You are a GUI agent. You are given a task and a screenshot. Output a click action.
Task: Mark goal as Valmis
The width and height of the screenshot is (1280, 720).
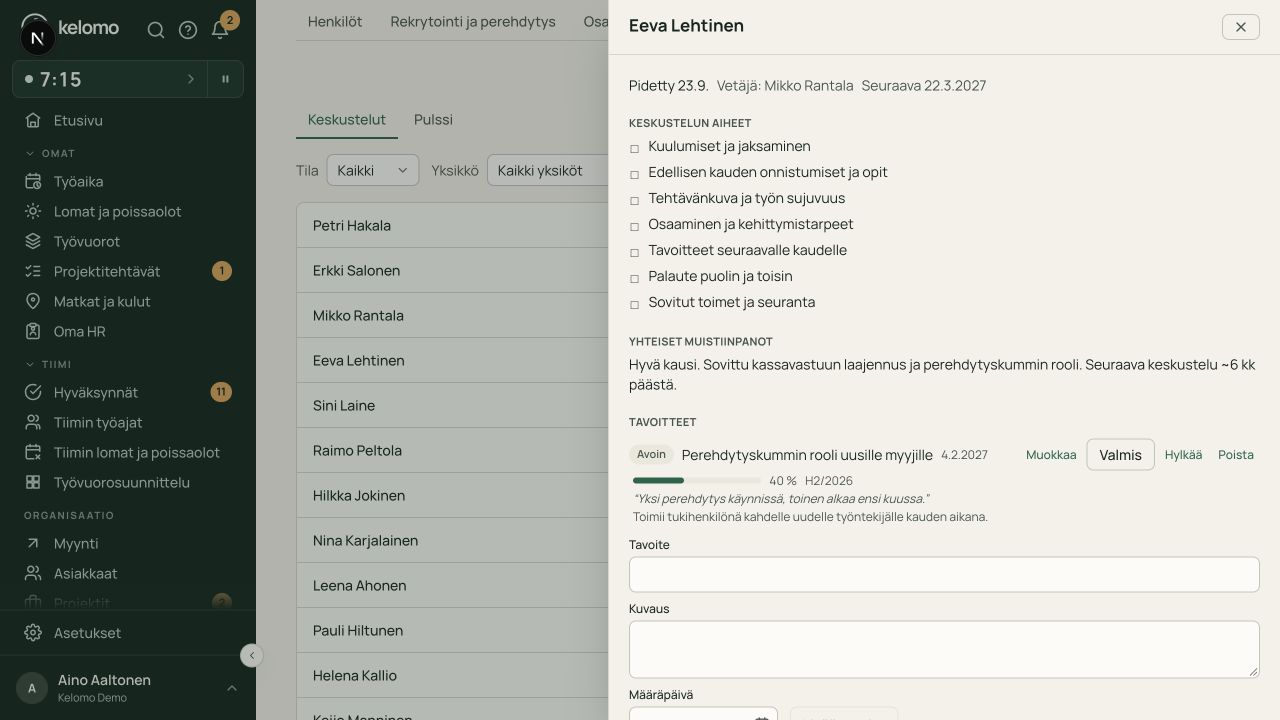tap(1120, 455)
